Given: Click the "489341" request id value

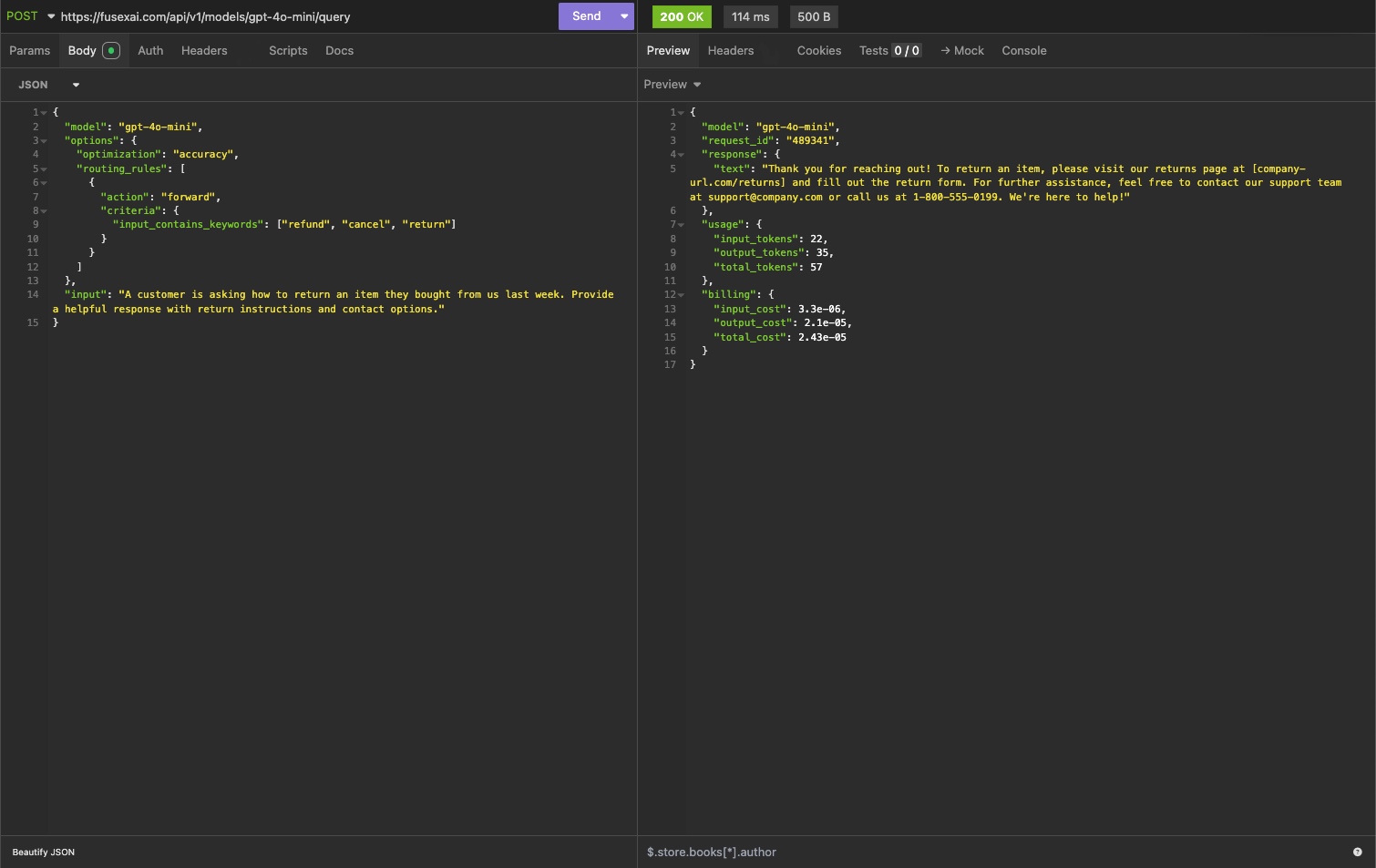Looking at the screenshot, I should (810, 140).
